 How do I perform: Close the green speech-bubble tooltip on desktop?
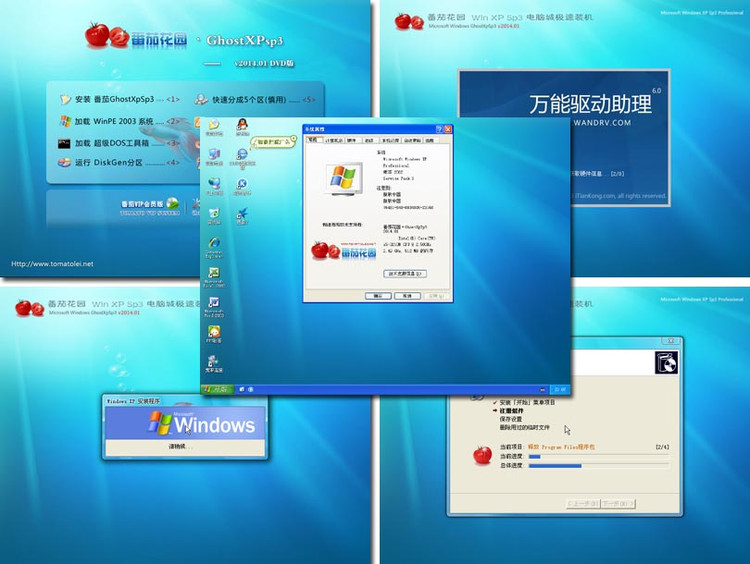click(x=294, y=139)
